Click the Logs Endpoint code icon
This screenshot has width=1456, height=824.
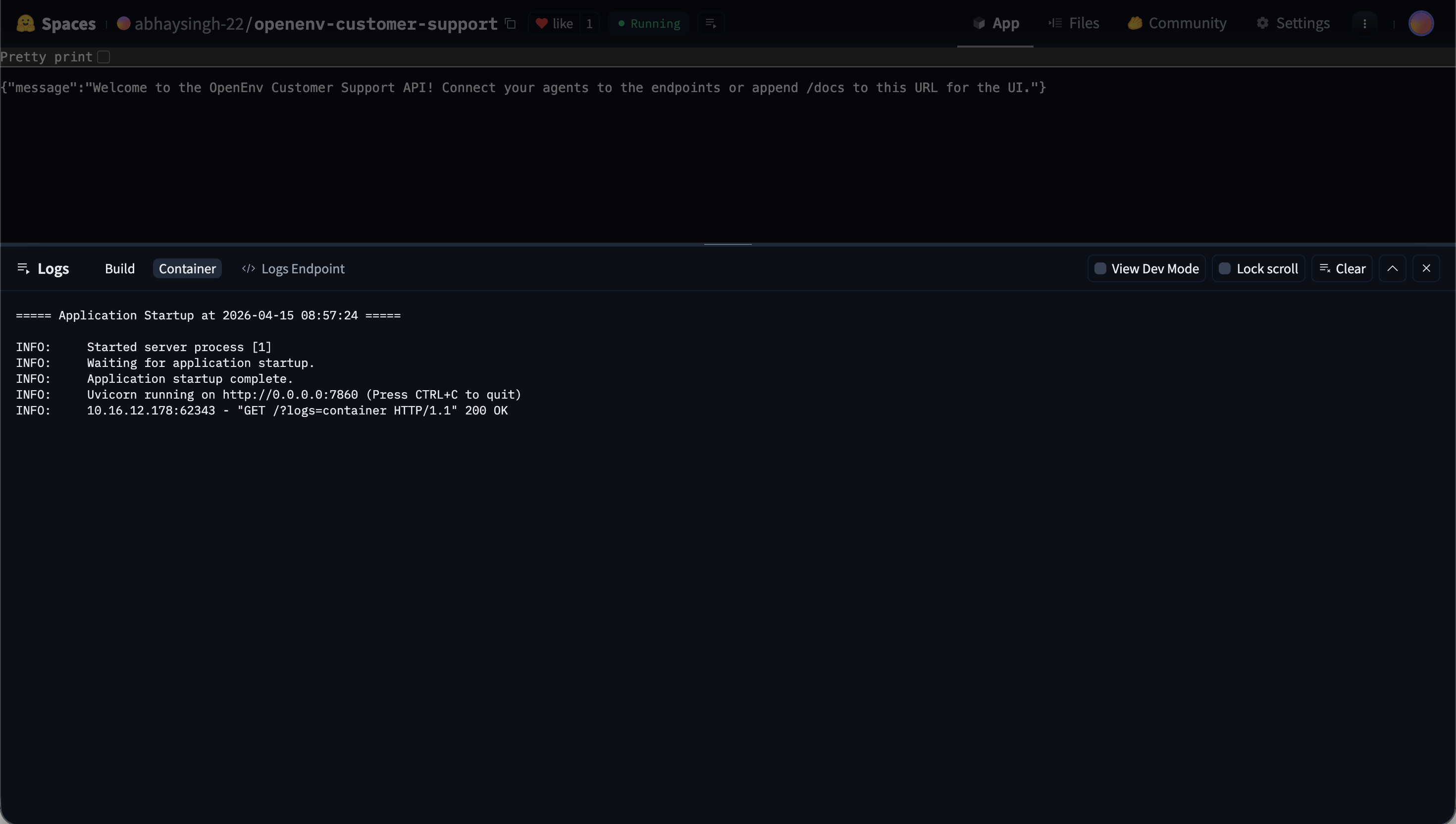(249, 268)
